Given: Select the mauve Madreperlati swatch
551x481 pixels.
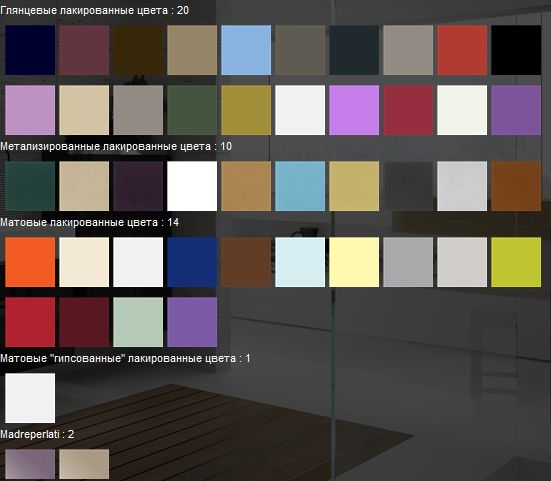Looking at the screenshot, I should (x=30, y=464).
